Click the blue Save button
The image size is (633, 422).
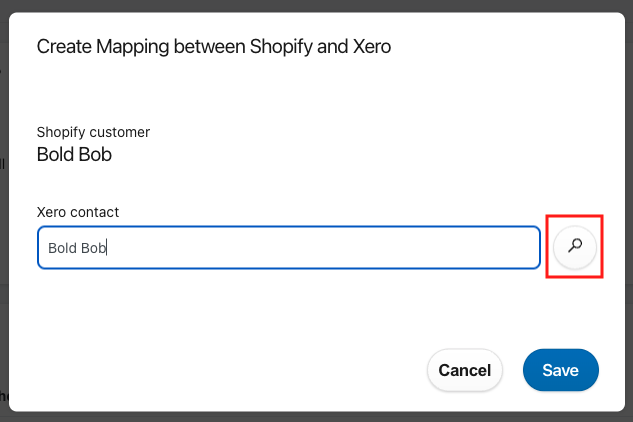click(x=560, y=370)
